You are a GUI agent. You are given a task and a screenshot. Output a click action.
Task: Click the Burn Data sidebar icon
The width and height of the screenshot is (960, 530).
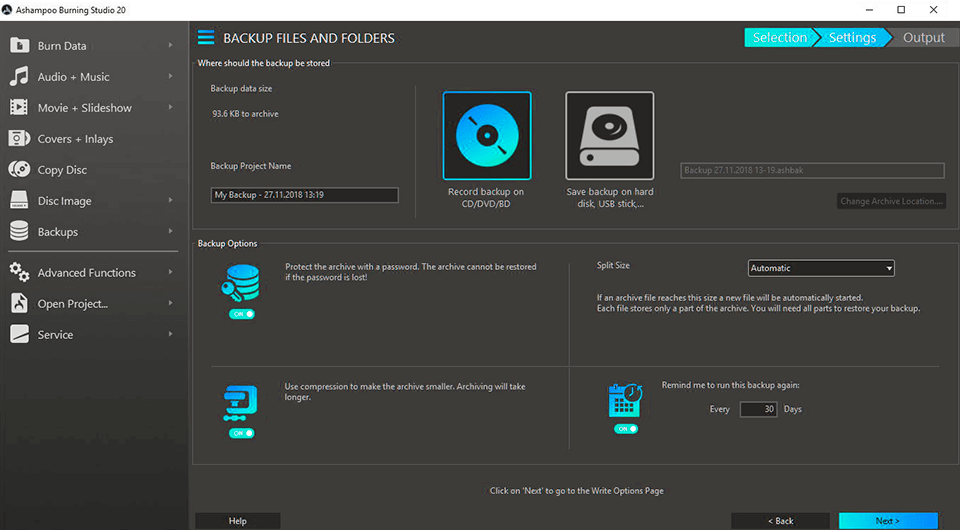(x=19, y=45)
